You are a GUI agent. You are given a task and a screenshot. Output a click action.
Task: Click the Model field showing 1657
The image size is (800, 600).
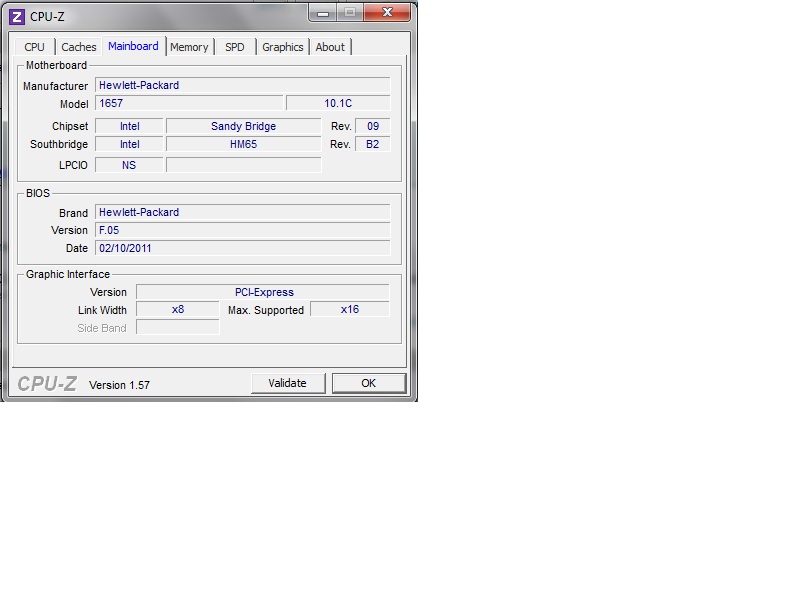(189, 103)
